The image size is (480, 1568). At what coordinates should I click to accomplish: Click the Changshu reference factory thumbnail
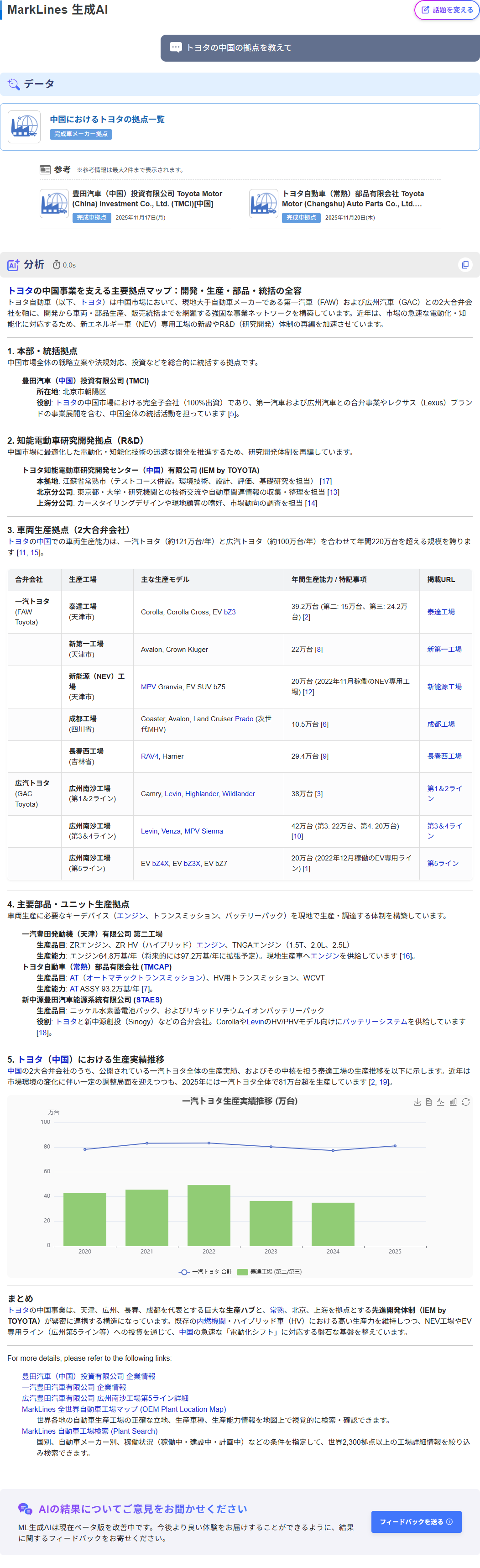pyautogui.click(x=263, y=204)
